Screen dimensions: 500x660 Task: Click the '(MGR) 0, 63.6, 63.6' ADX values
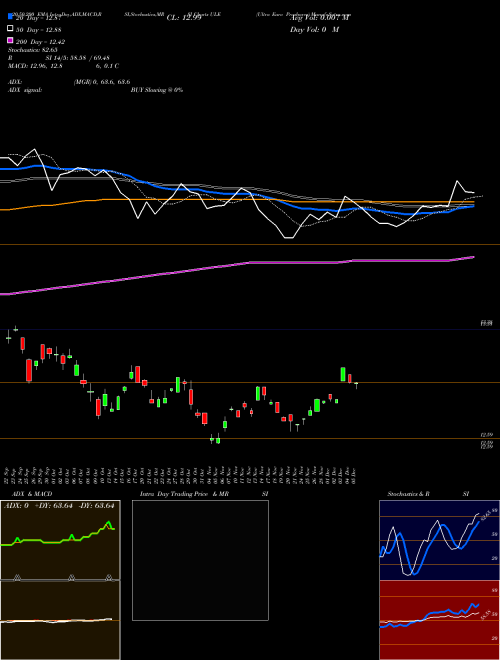[102, 82]
